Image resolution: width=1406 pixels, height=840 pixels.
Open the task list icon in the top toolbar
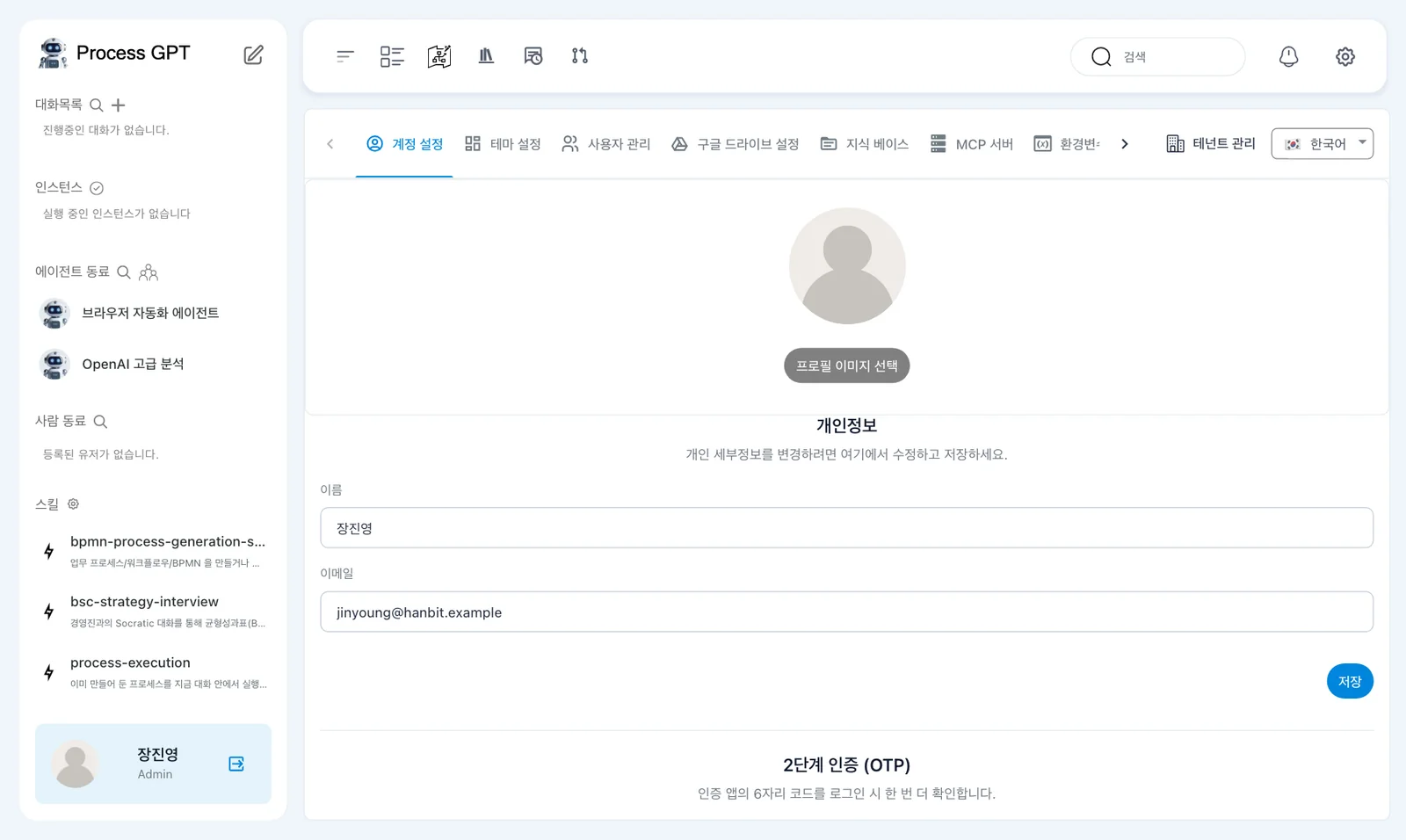point(392,56)
